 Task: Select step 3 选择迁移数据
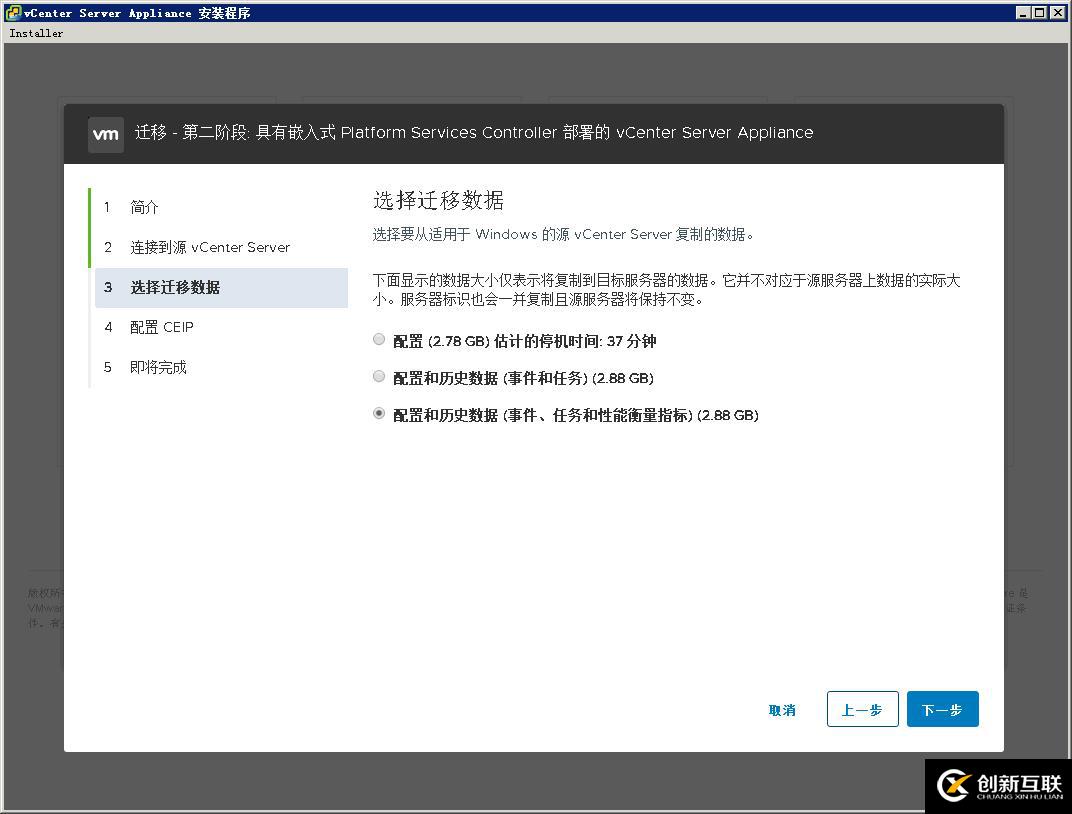[222, 288]
